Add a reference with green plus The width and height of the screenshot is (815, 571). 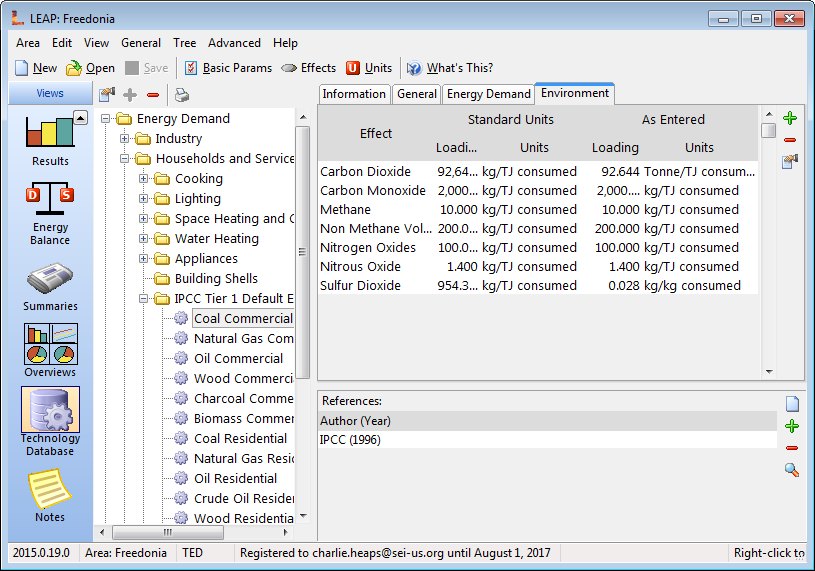(792, 427)
